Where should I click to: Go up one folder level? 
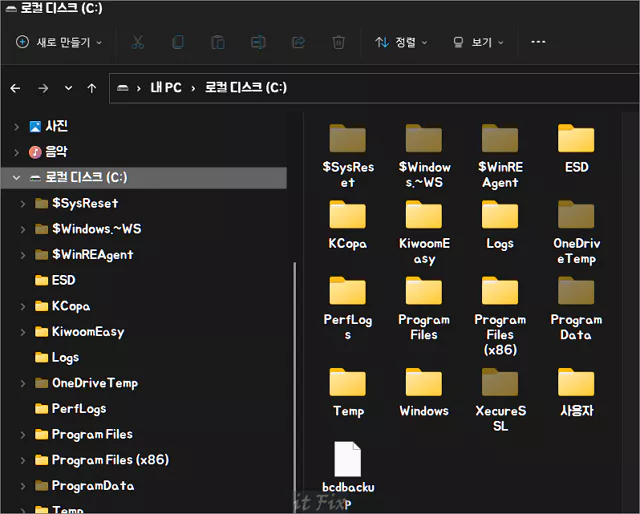[92, 88]
